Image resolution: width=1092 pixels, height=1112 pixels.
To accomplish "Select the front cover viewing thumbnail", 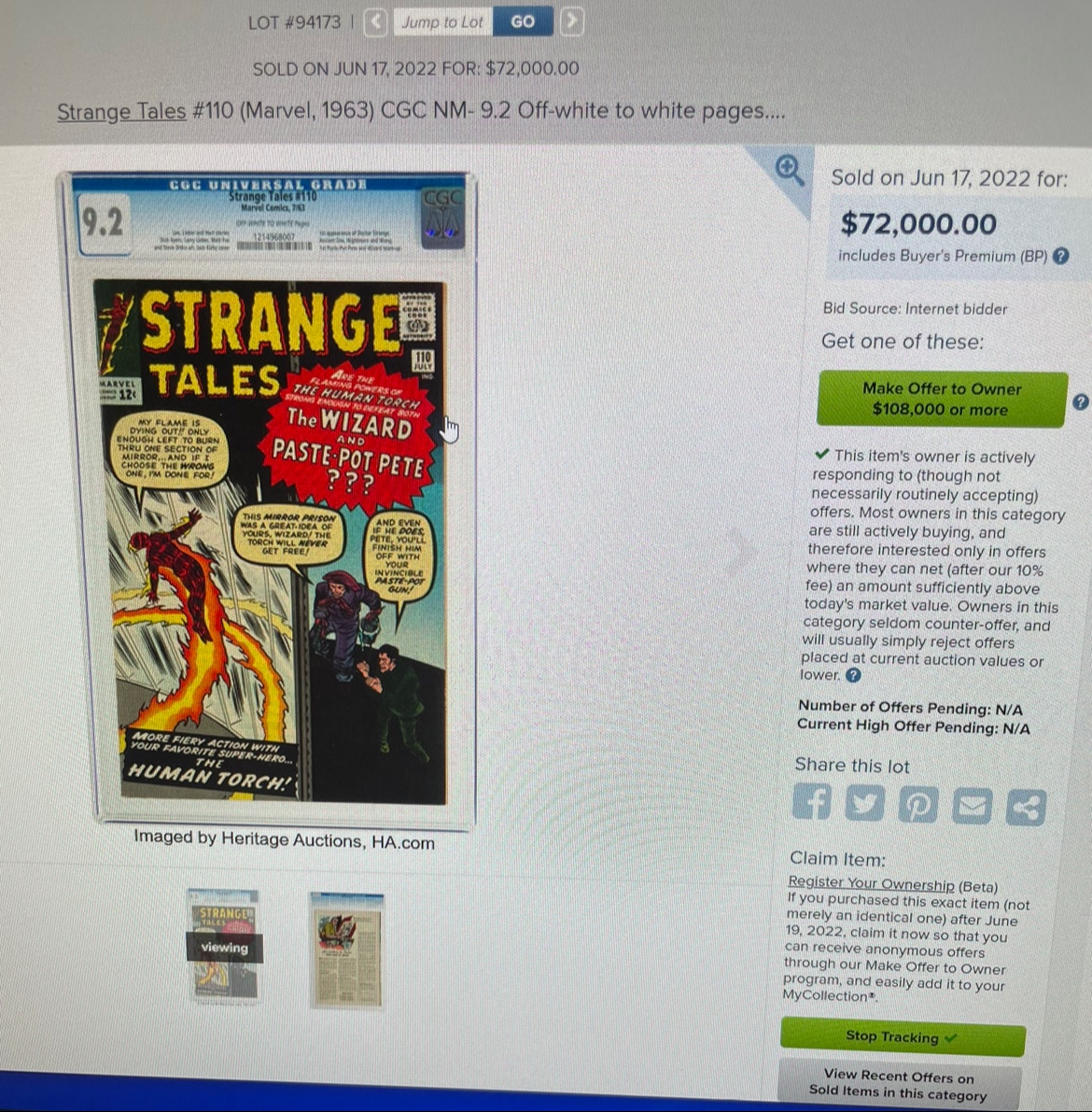I will coord(224,946).
